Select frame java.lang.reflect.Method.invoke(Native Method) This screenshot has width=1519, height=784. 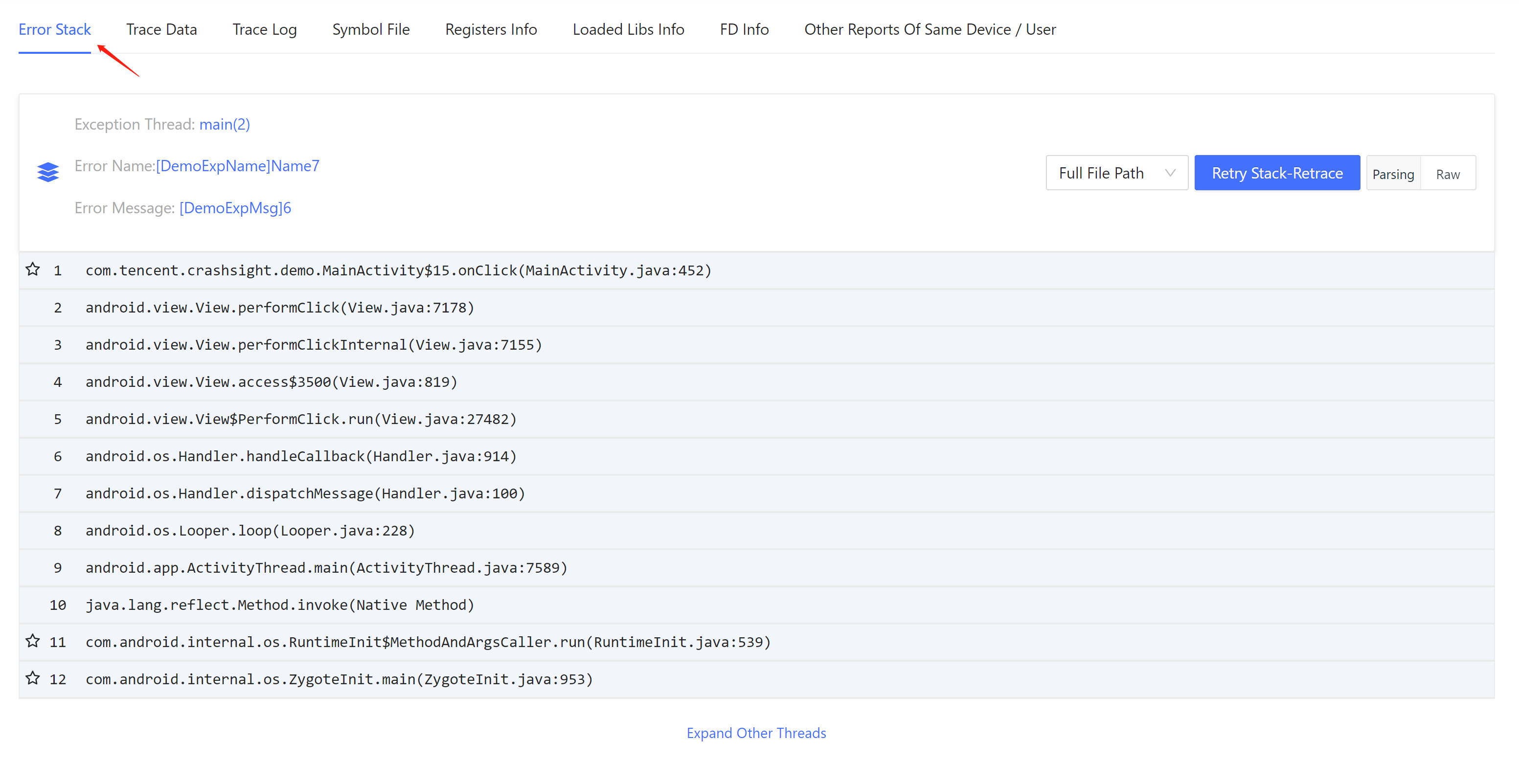(756, 605)
